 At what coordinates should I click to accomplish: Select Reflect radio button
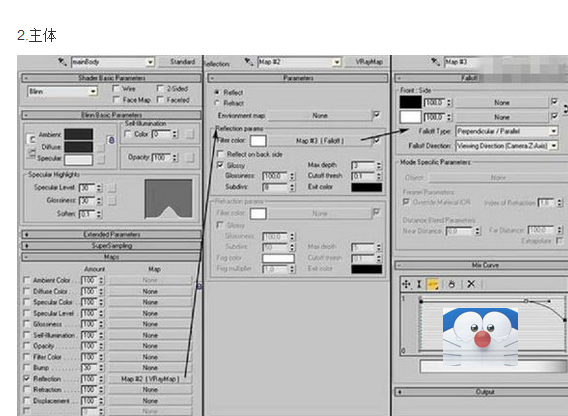pos(217,92)
